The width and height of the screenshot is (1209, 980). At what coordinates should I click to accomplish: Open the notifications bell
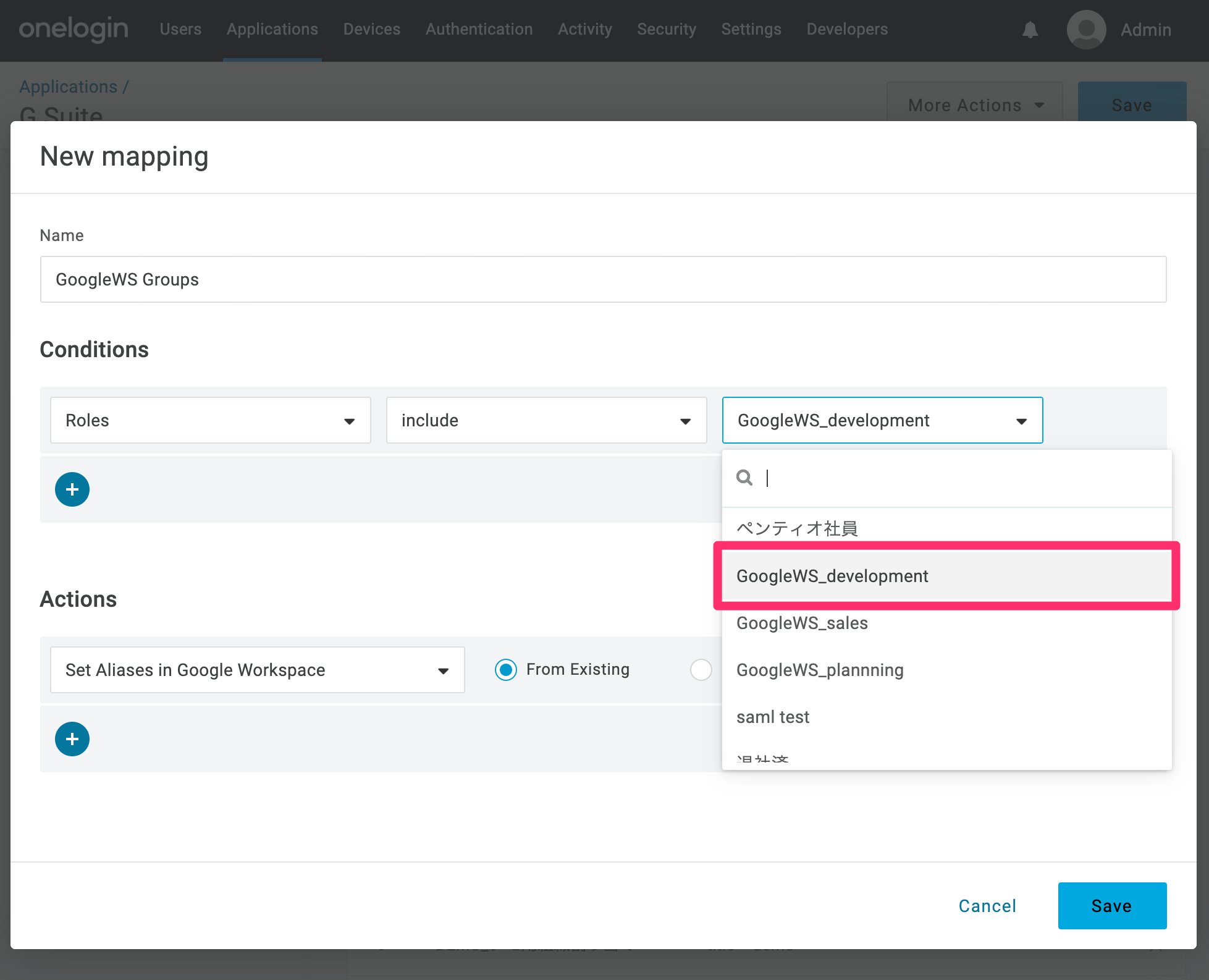[1030, 30]
